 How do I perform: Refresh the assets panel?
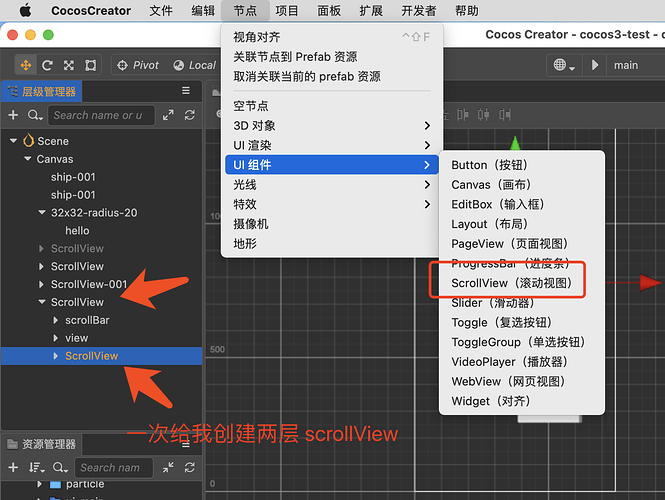pos(190,467)
